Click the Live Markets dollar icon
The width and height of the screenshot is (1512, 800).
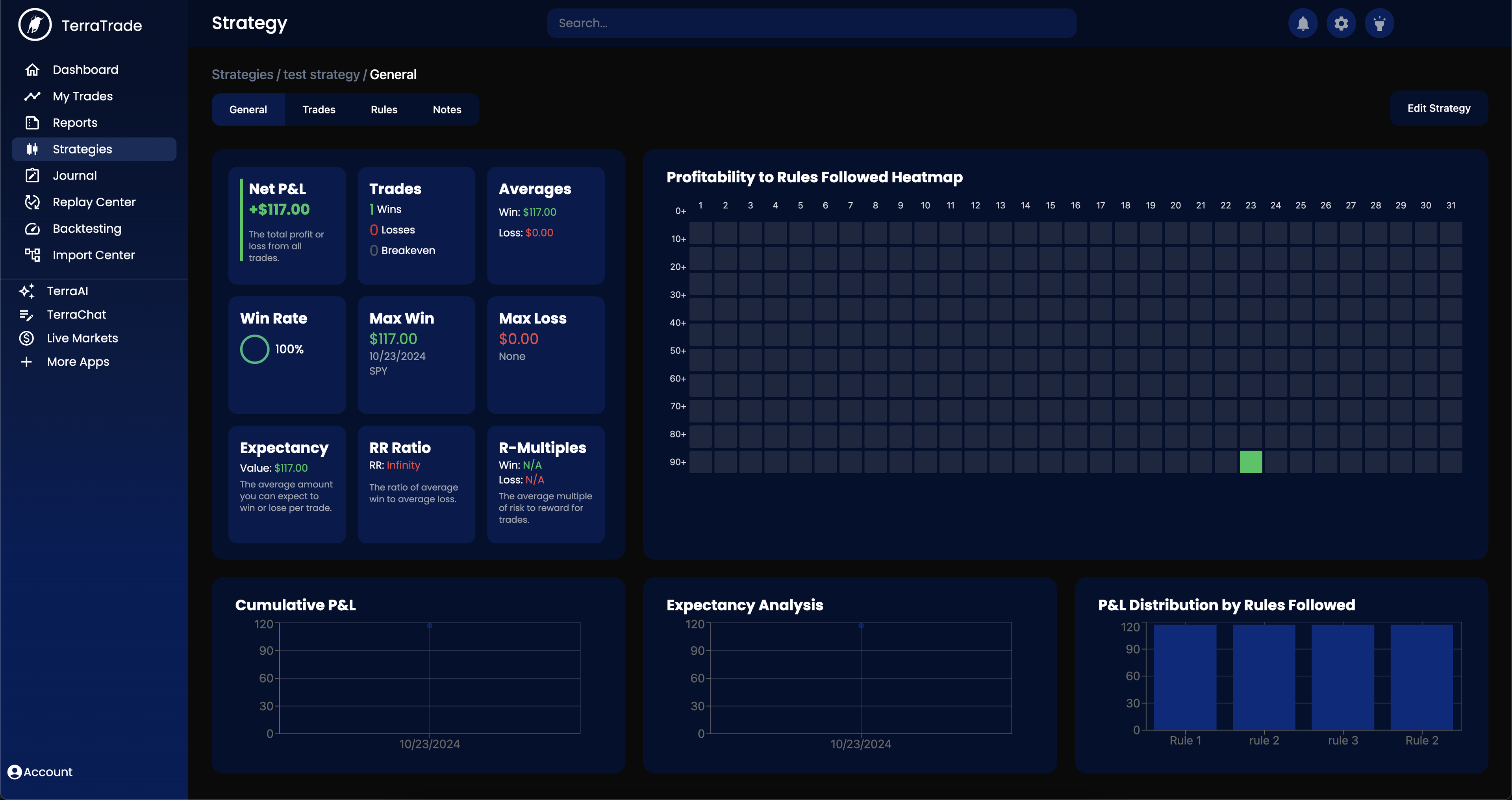coord(26,338)
